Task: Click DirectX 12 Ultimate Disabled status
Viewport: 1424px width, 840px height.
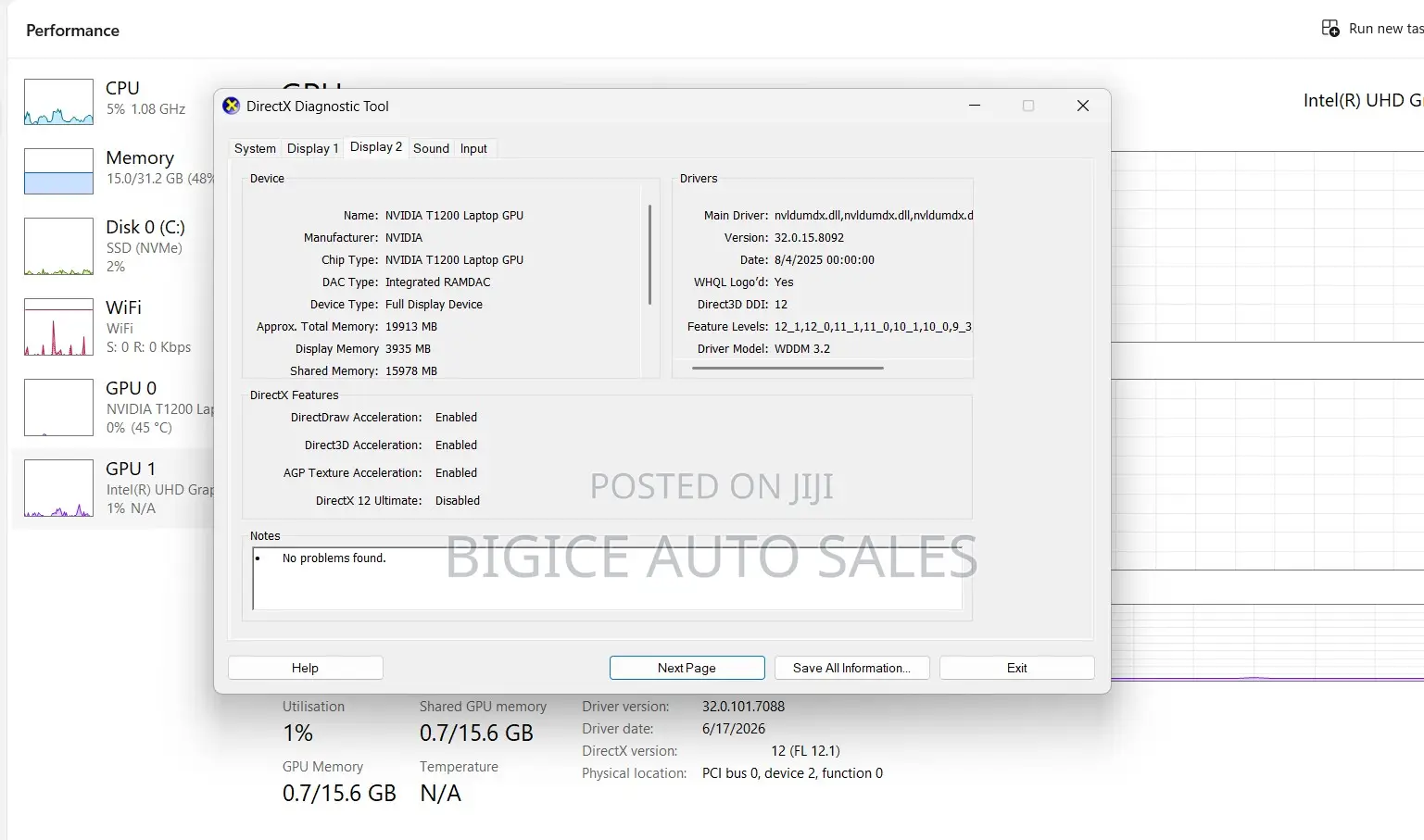Action: (x=458, y=501)
